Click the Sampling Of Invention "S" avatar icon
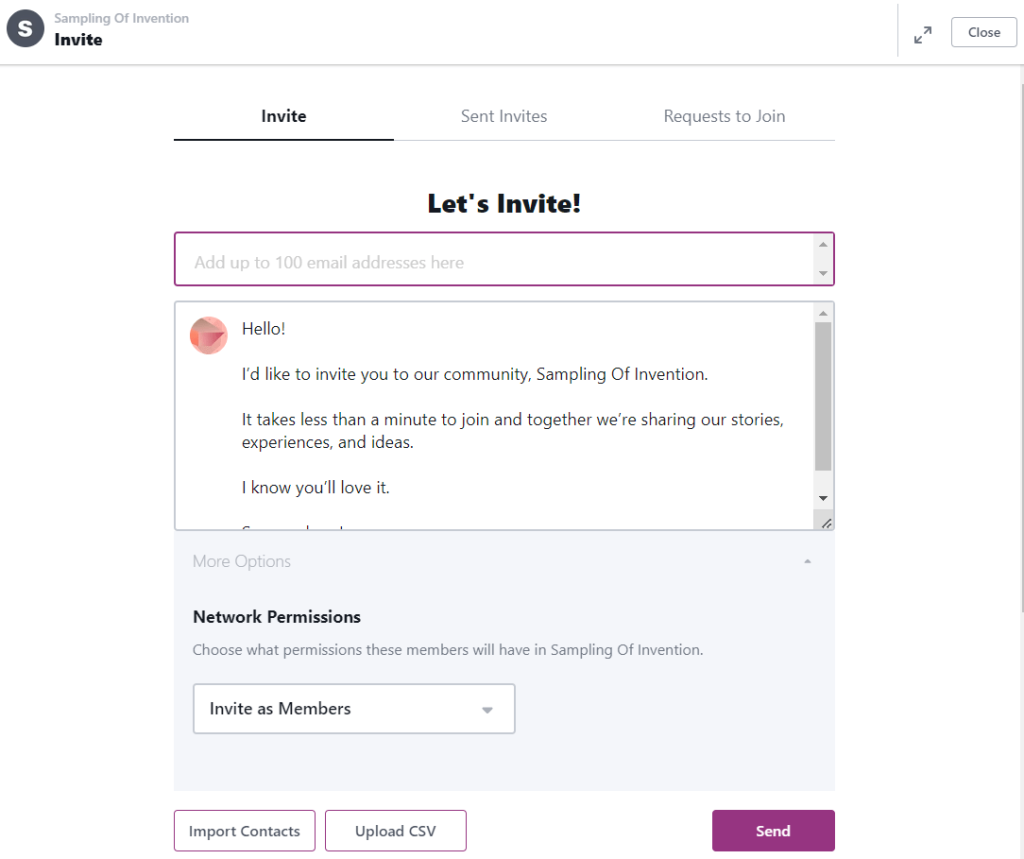 coord(25,29)
